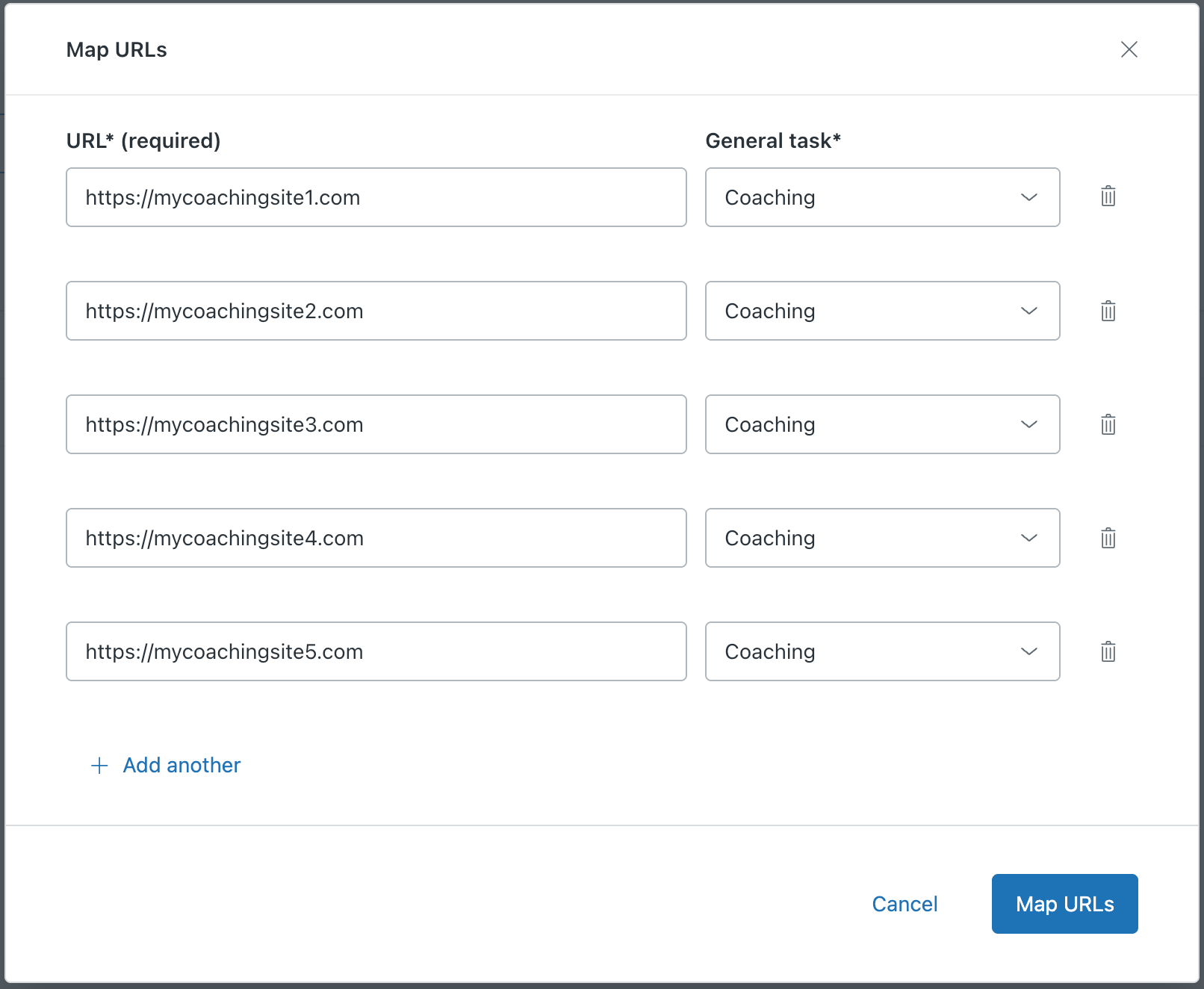The image size is (1204, 989).
Task: Open General task dropdown for mycoachingsite1.com
Action: point(882,197)
